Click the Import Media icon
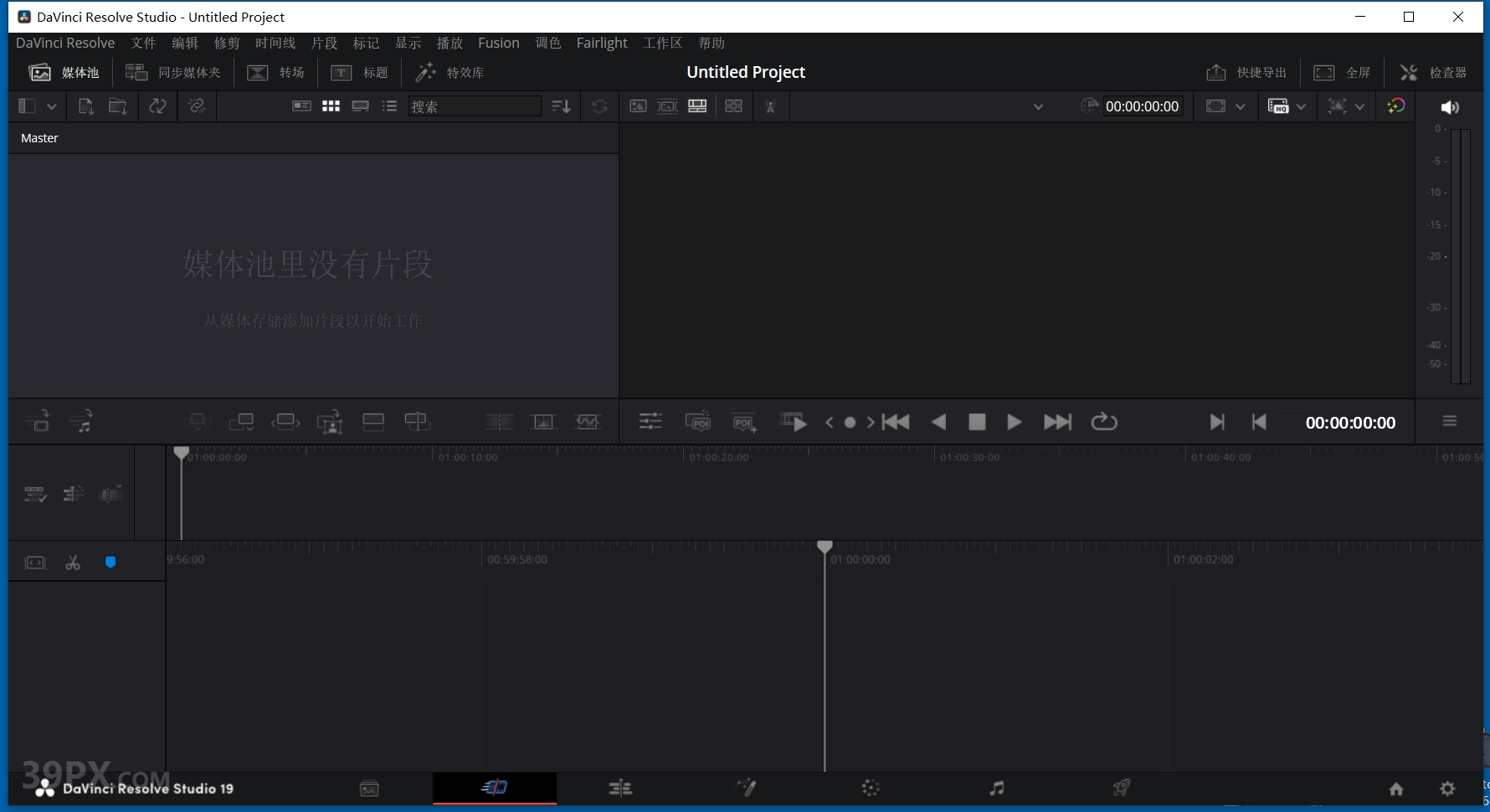 click(x=85, y=106)
